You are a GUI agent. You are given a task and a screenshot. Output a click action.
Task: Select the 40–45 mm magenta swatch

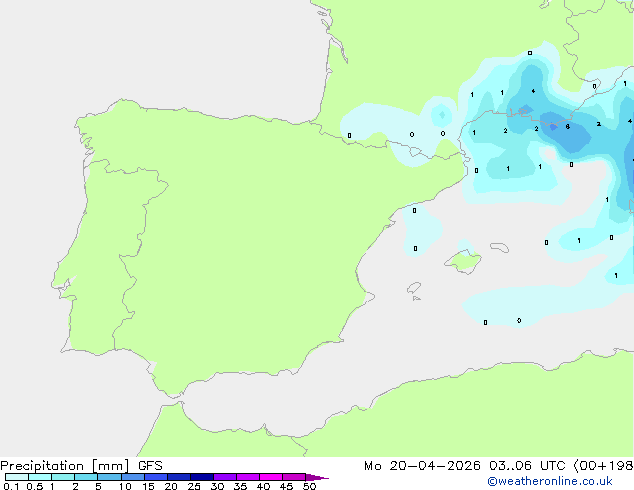coord(271,477)
